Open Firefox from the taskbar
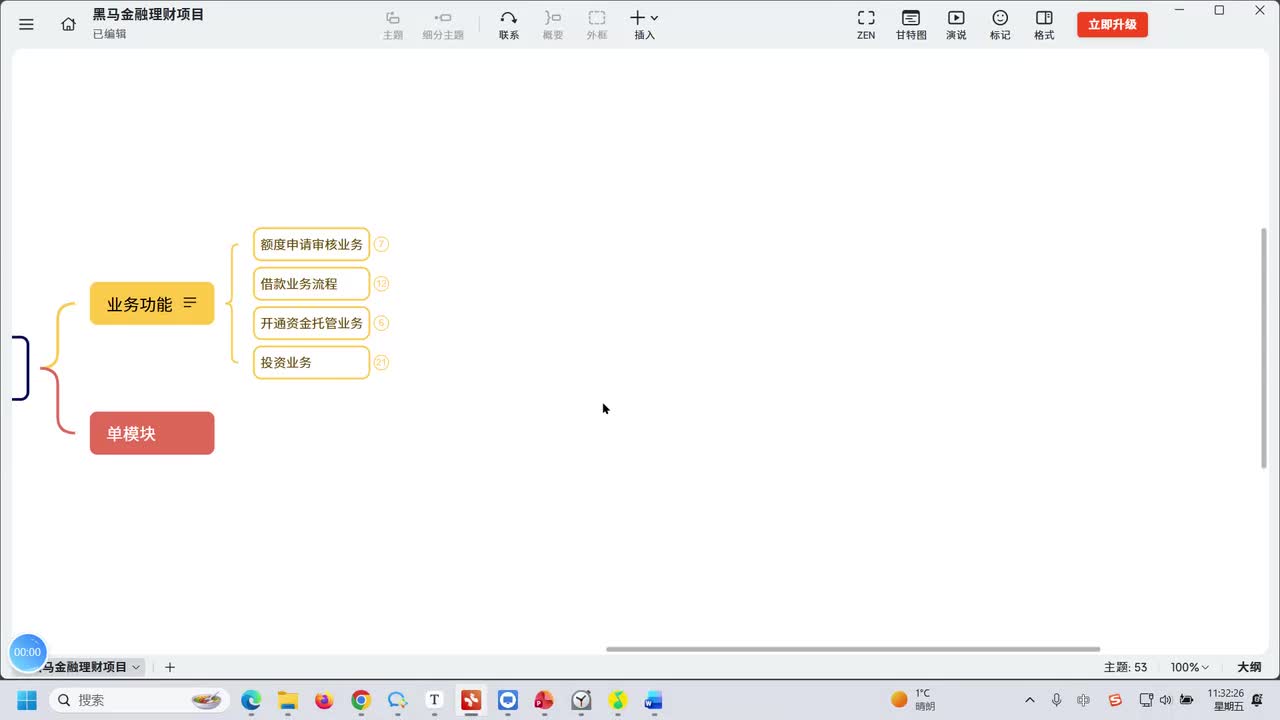This screenshot has height=720, width=1280. [324, 700]
